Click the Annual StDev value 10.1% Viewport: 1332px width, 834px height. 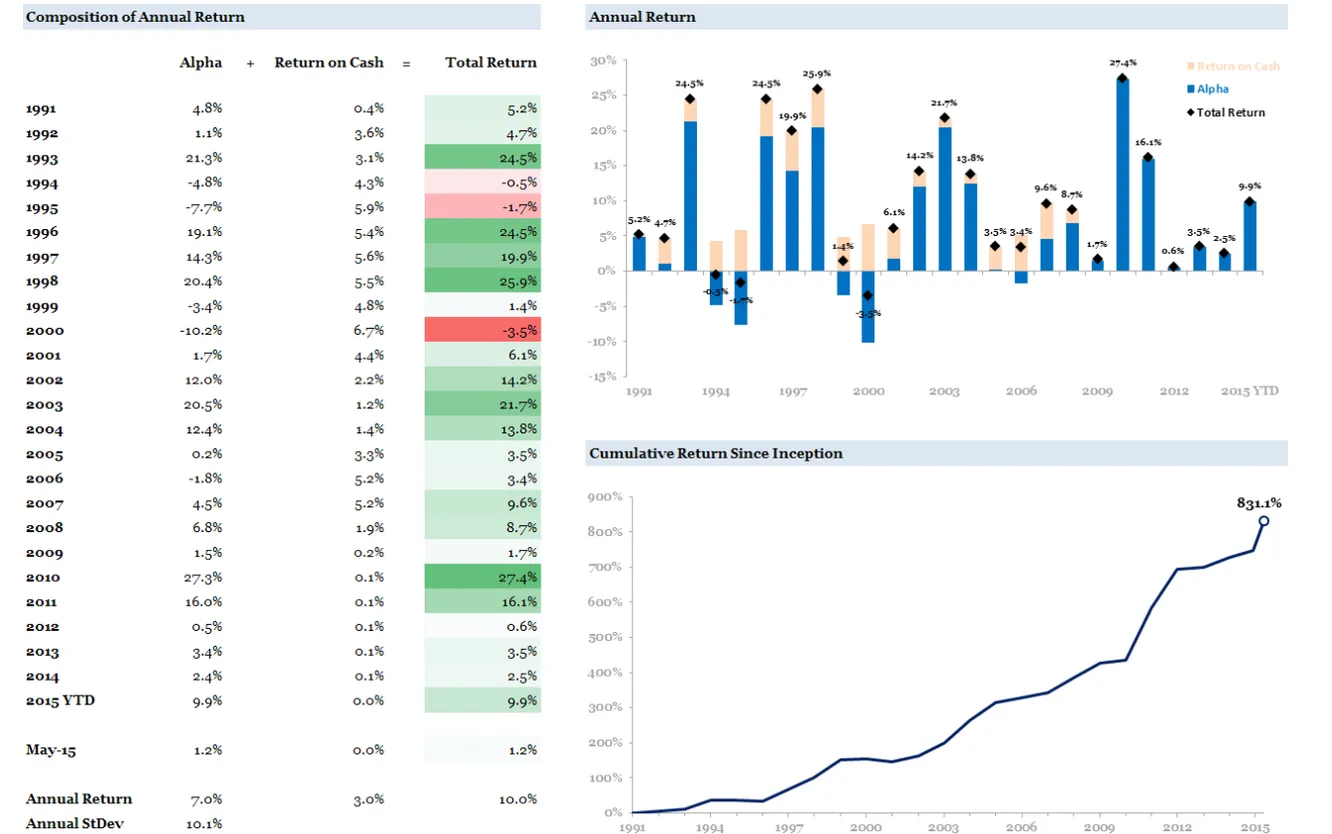(204, 823)
